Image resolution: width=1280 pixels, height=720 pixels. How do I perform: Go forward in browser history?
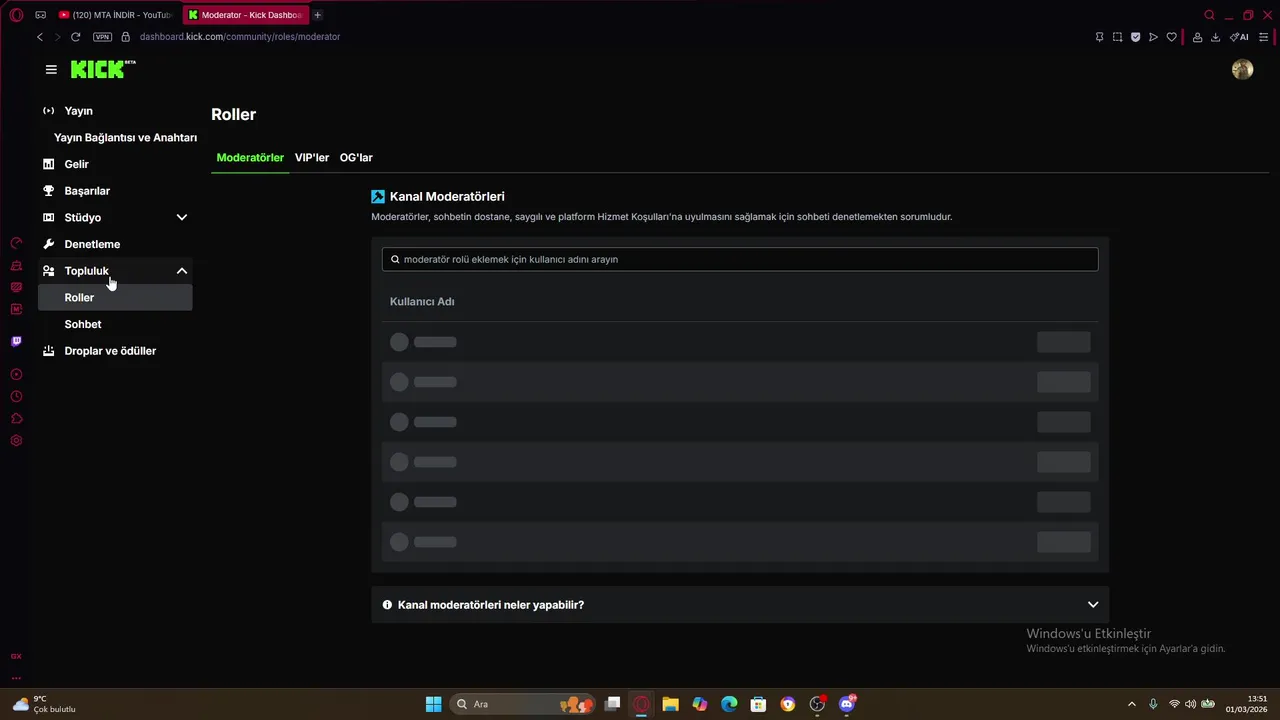57,37
